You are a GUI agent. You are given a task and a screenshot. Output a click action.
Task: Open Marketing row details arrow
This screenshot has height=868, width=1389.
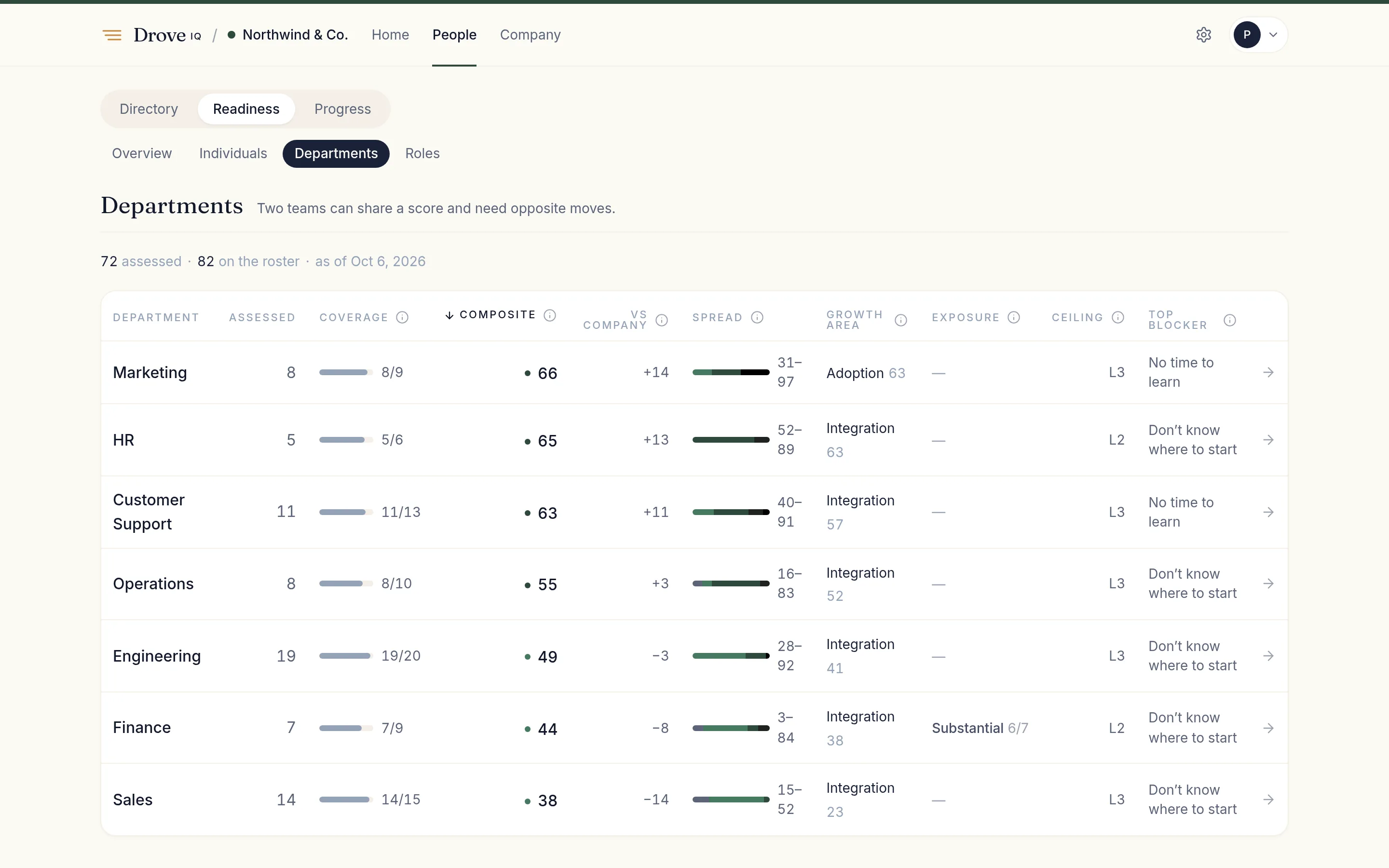tap(1268, 373)
